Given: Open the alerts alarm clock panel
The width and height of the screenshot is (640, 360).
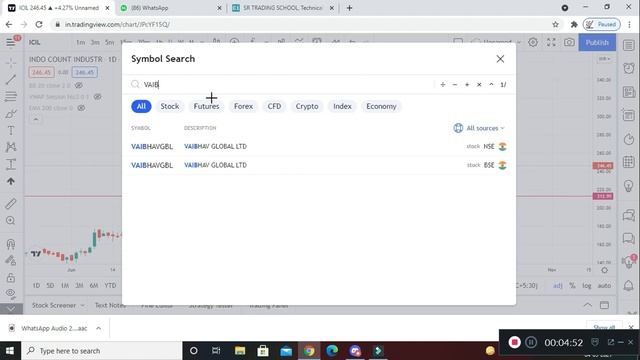Looking at the screenshot, I should (629, 68).
